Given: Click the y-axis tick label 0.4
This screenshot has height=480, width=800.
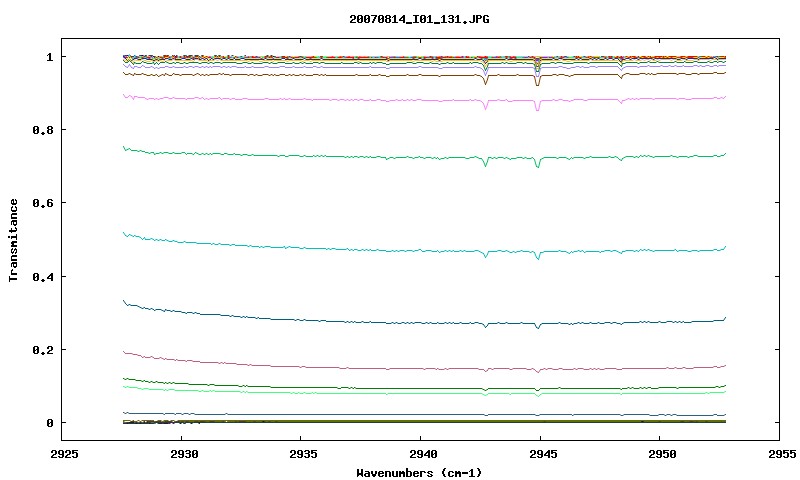Looking at the screenshot, I should tap(43, 276).
